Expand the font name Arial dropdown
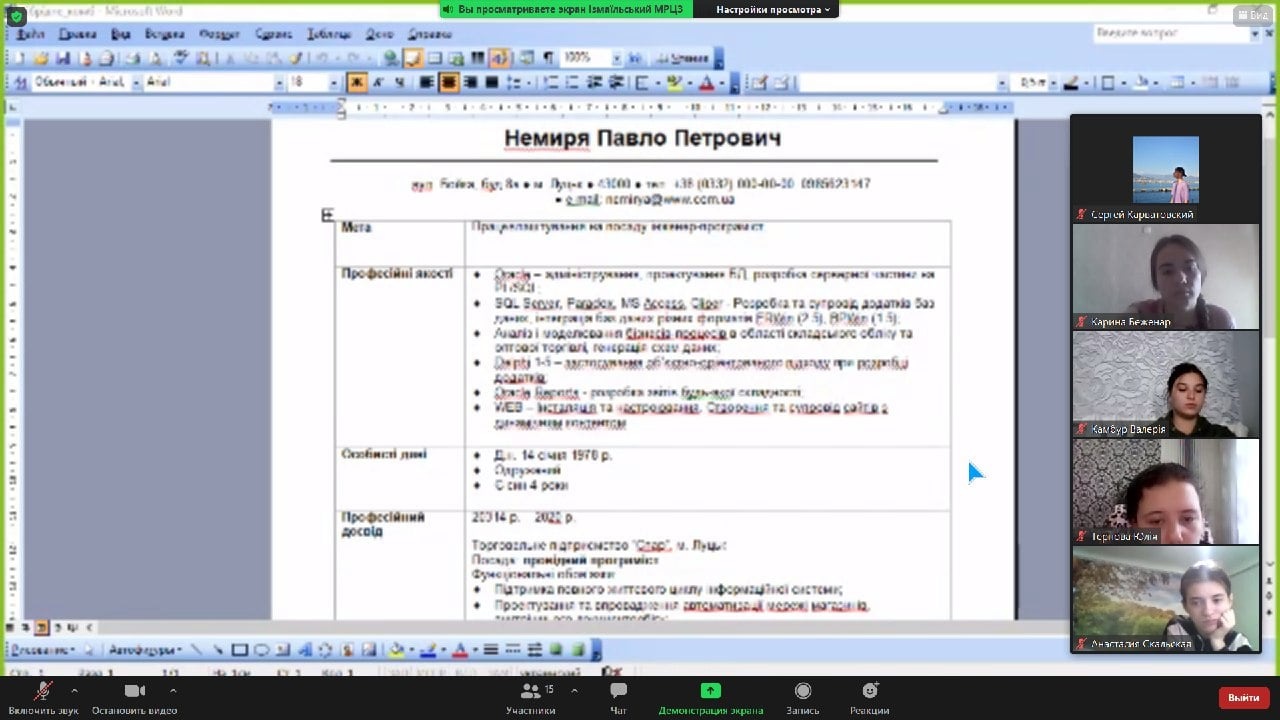Viewport: 1280px width, 720px height. (279, 83)
